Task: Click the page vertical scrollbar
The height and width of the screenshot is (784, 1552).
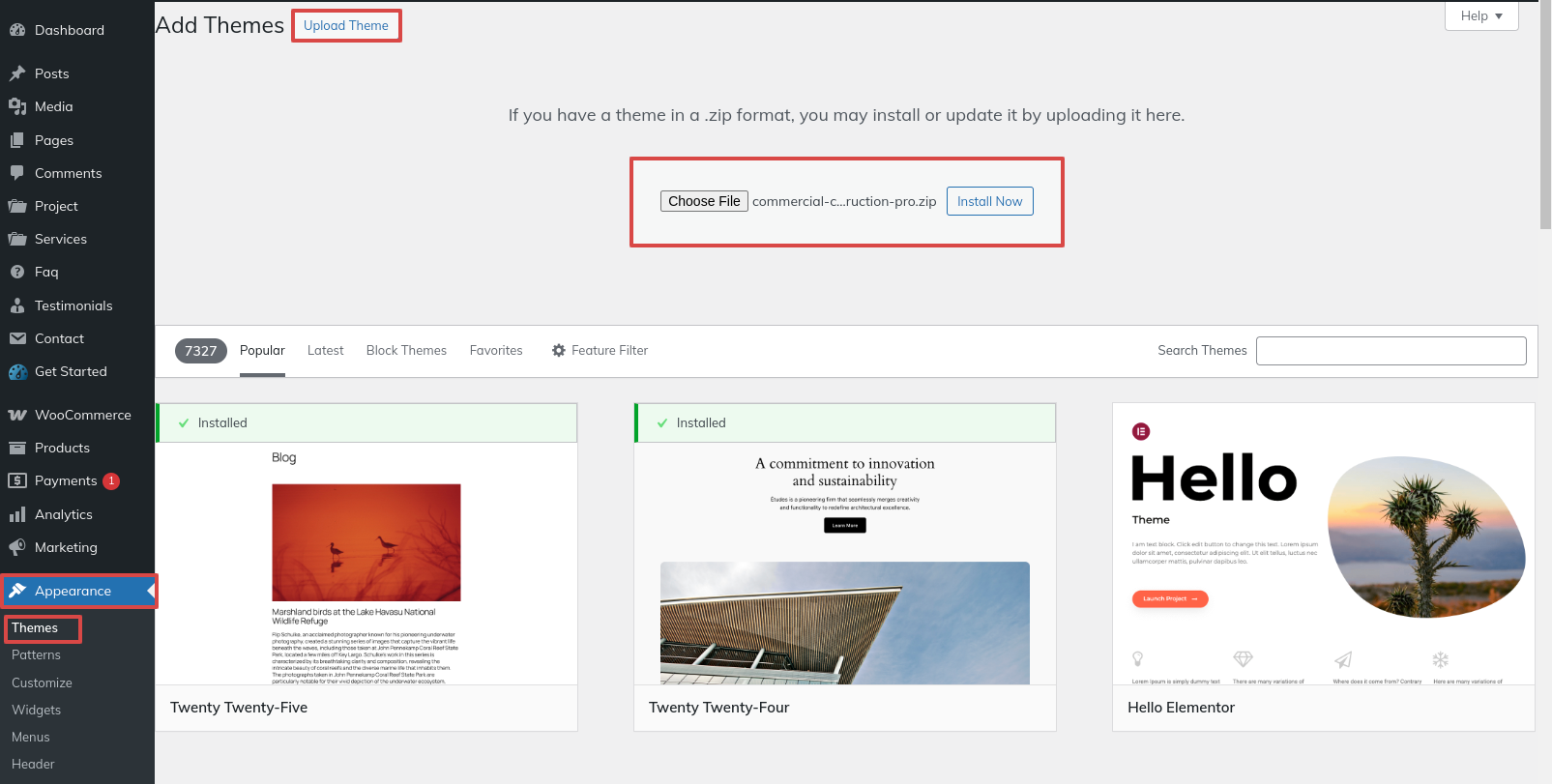Action: 1545,114
